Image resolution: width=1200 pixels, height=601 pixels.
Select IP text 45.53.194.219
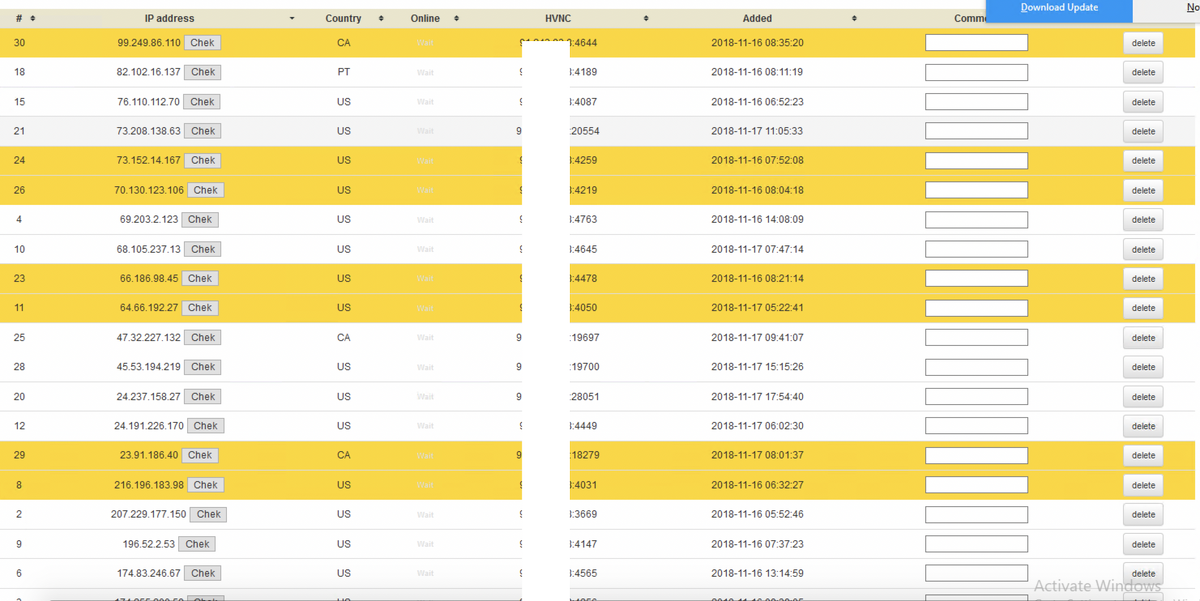tap(148, 367)
